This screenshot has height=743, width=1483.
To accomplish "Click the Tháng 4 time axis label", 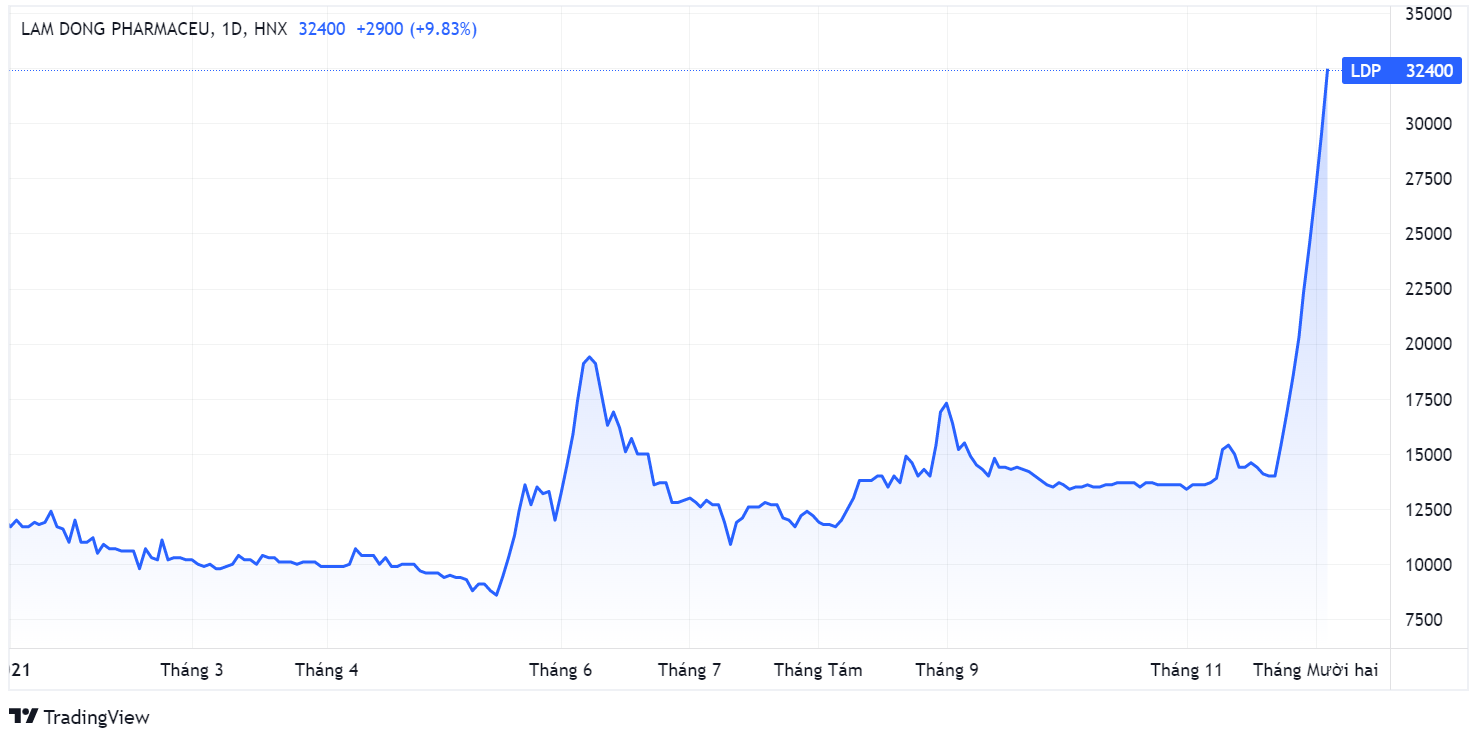I will pos(327,670).
